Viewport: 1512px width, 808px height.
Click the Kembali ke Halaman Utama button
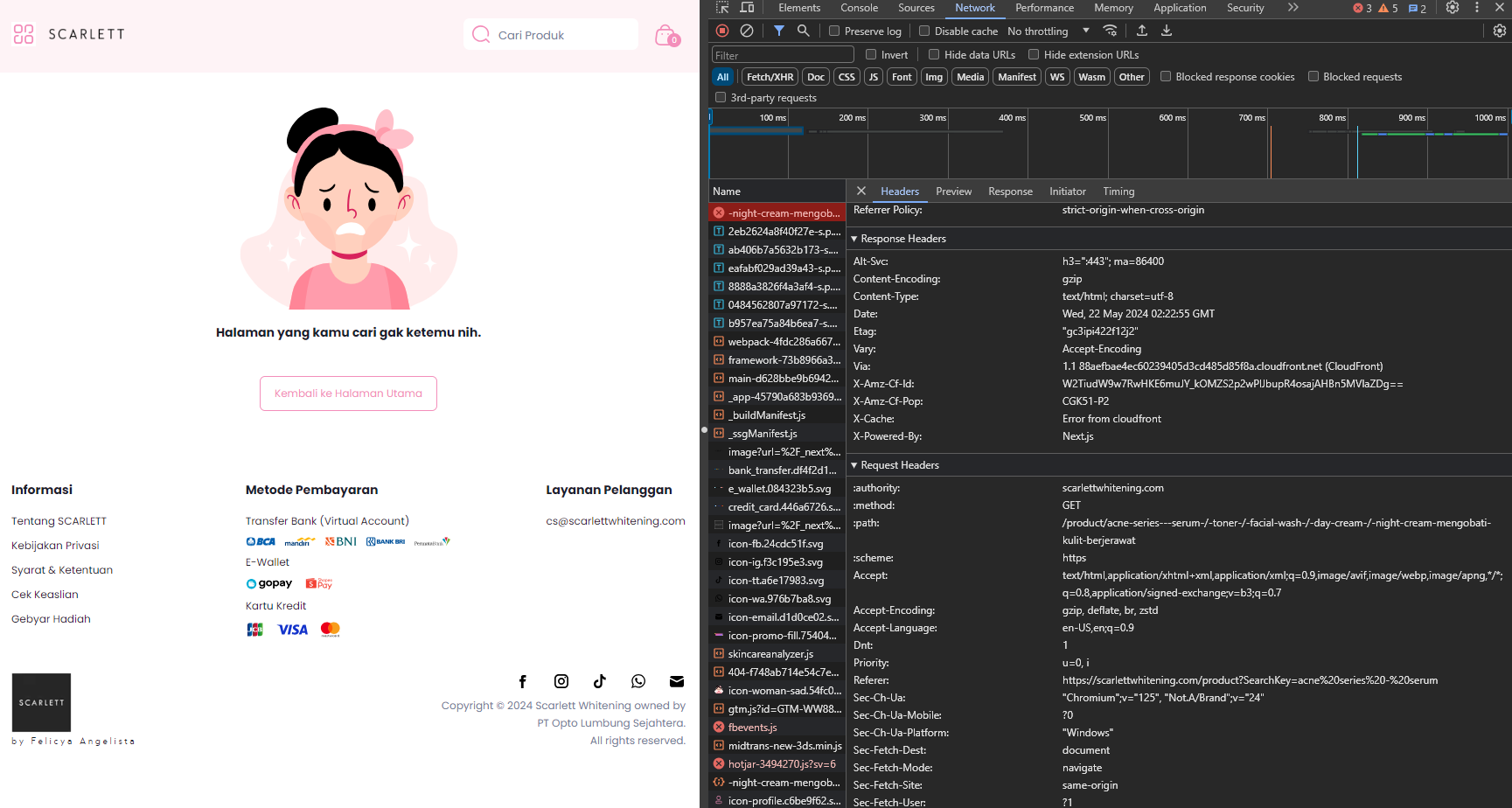348,394
